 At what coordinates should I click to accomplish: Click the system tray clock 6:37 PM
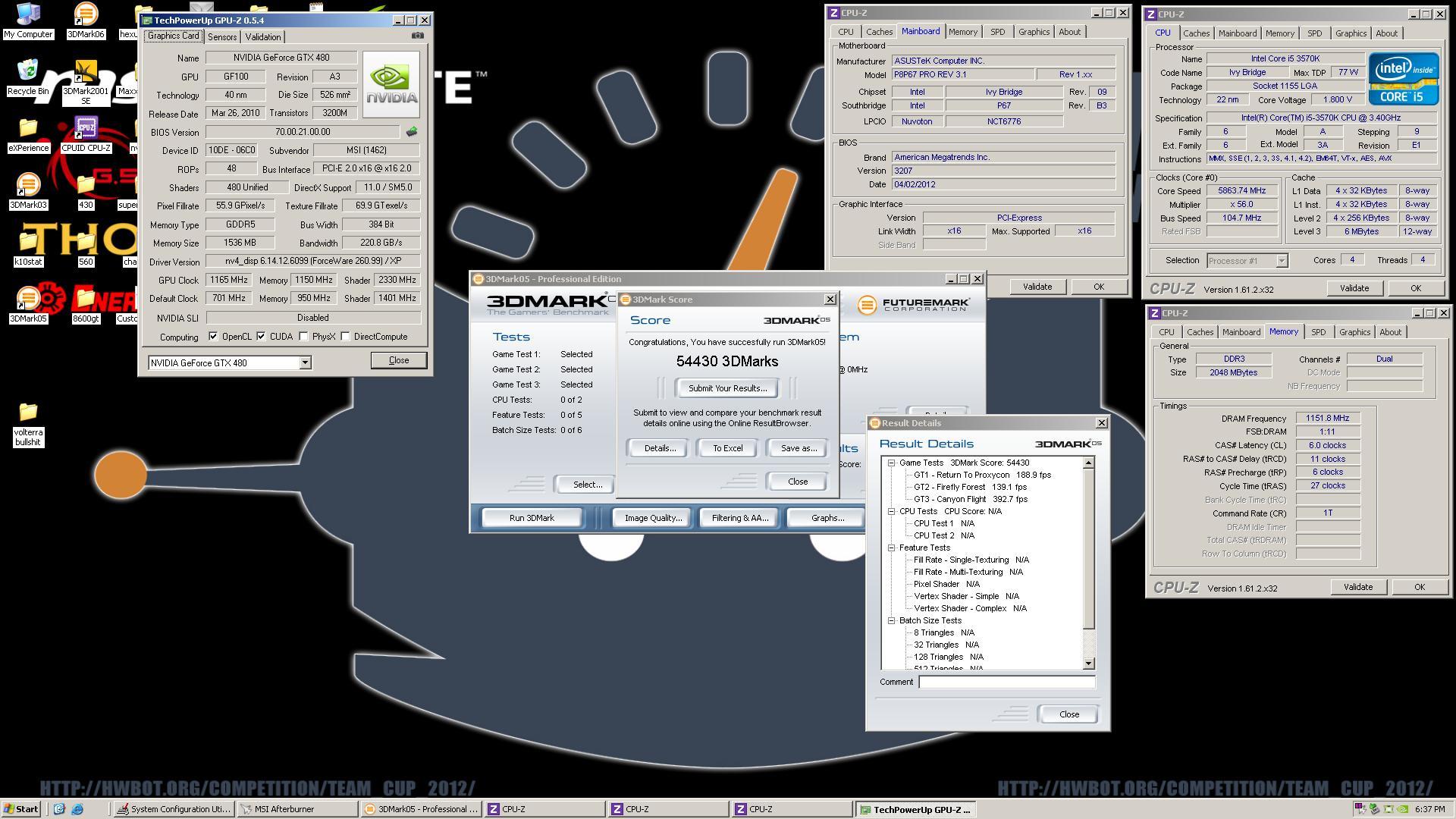[x=1429, y=809]
